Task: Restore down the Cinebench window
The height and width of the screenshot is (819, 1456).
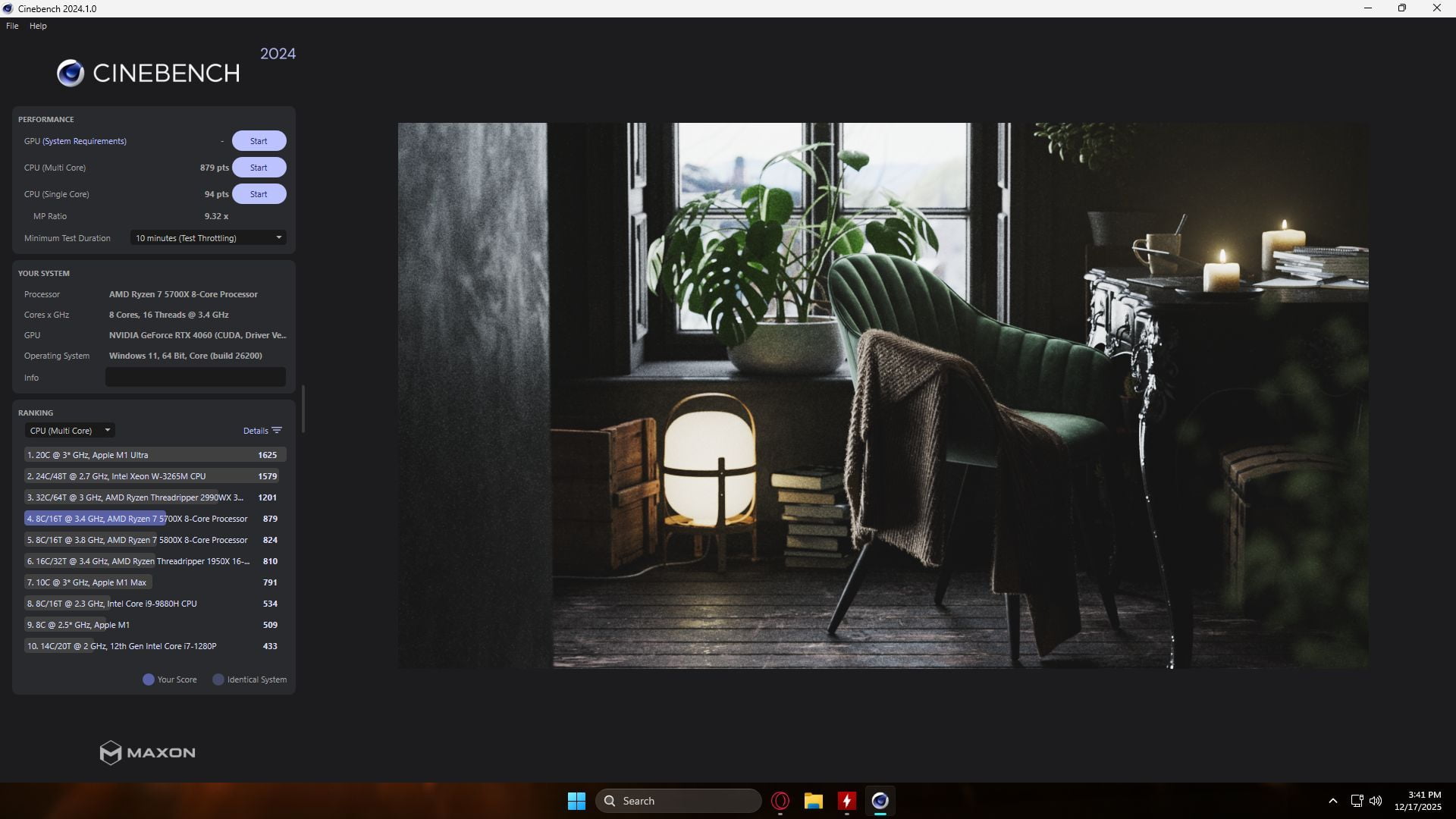Action: [1402, 8]
